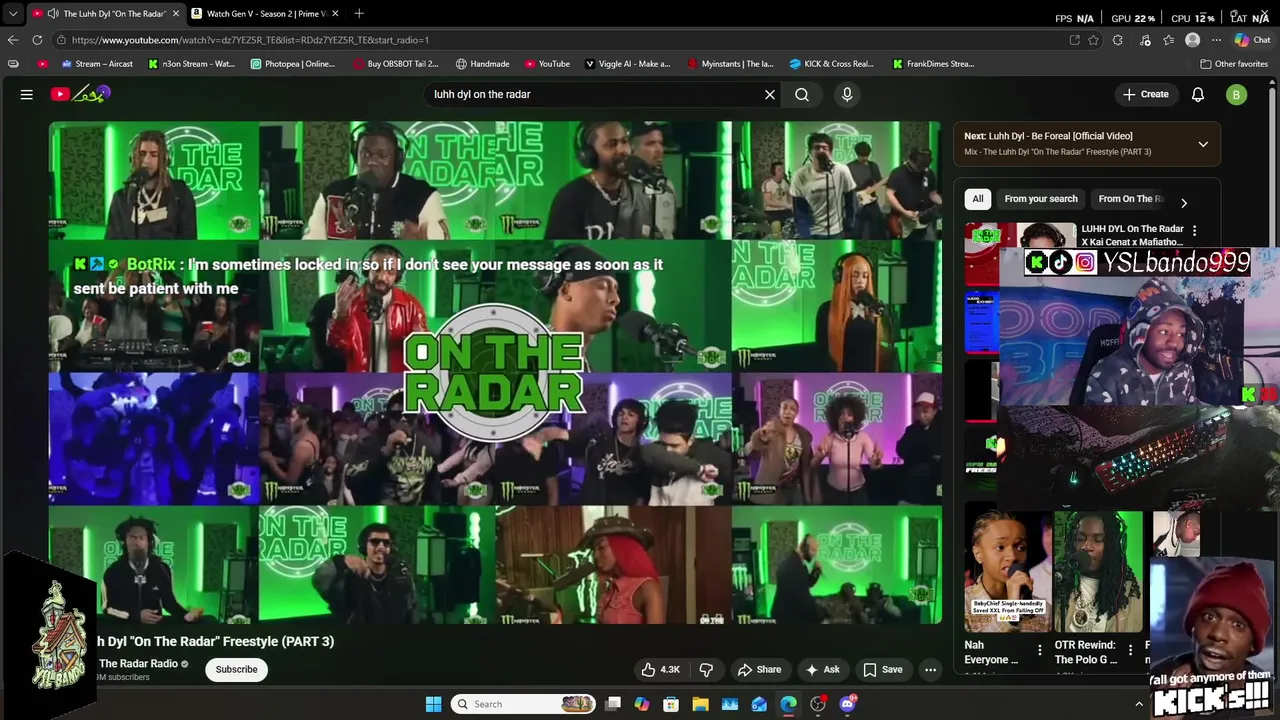Open Buy OBSBOT Tail 2 bookmark
Viewport: 1280px width, 720px height.
pos(396,64)
